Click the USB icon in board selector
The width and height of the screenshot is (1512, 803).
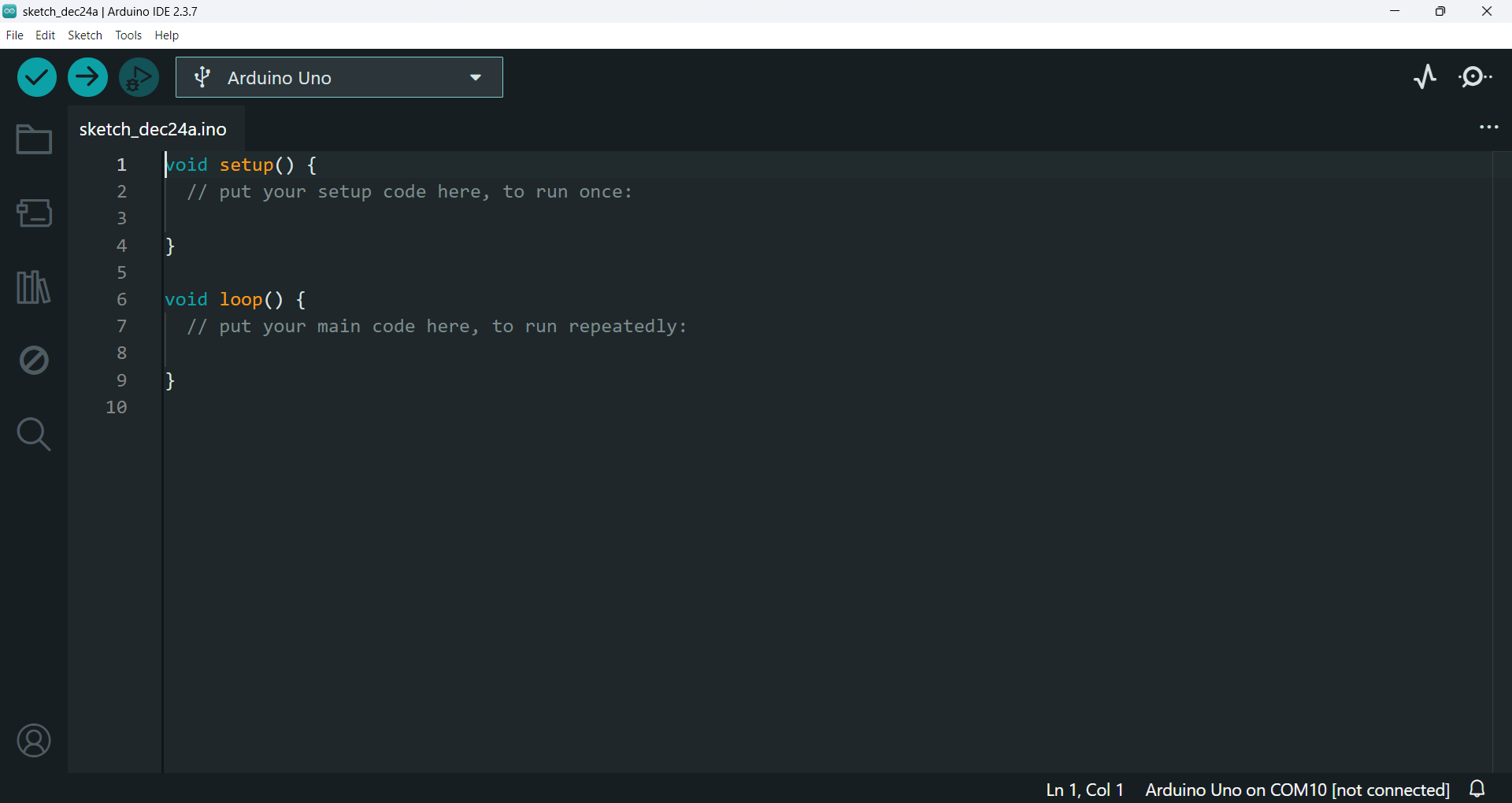[202, 77]
